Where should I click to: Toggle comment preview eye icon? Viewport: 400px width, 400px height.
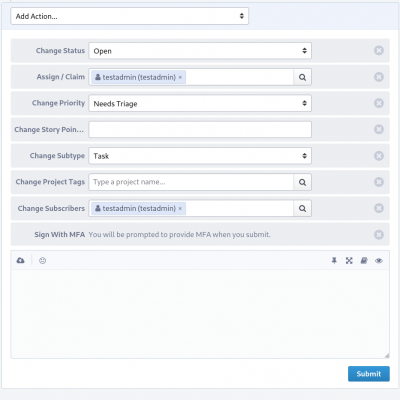pyautogui.click(x=379, y=261)
